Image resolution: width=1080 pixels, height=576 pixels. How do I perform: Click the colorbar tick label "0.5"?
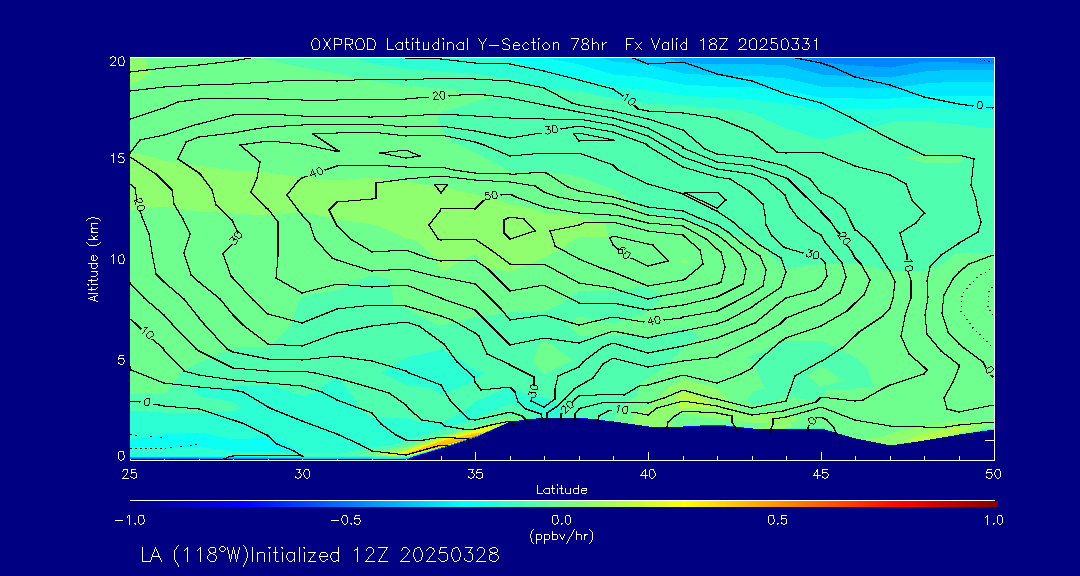coord(778,520)
